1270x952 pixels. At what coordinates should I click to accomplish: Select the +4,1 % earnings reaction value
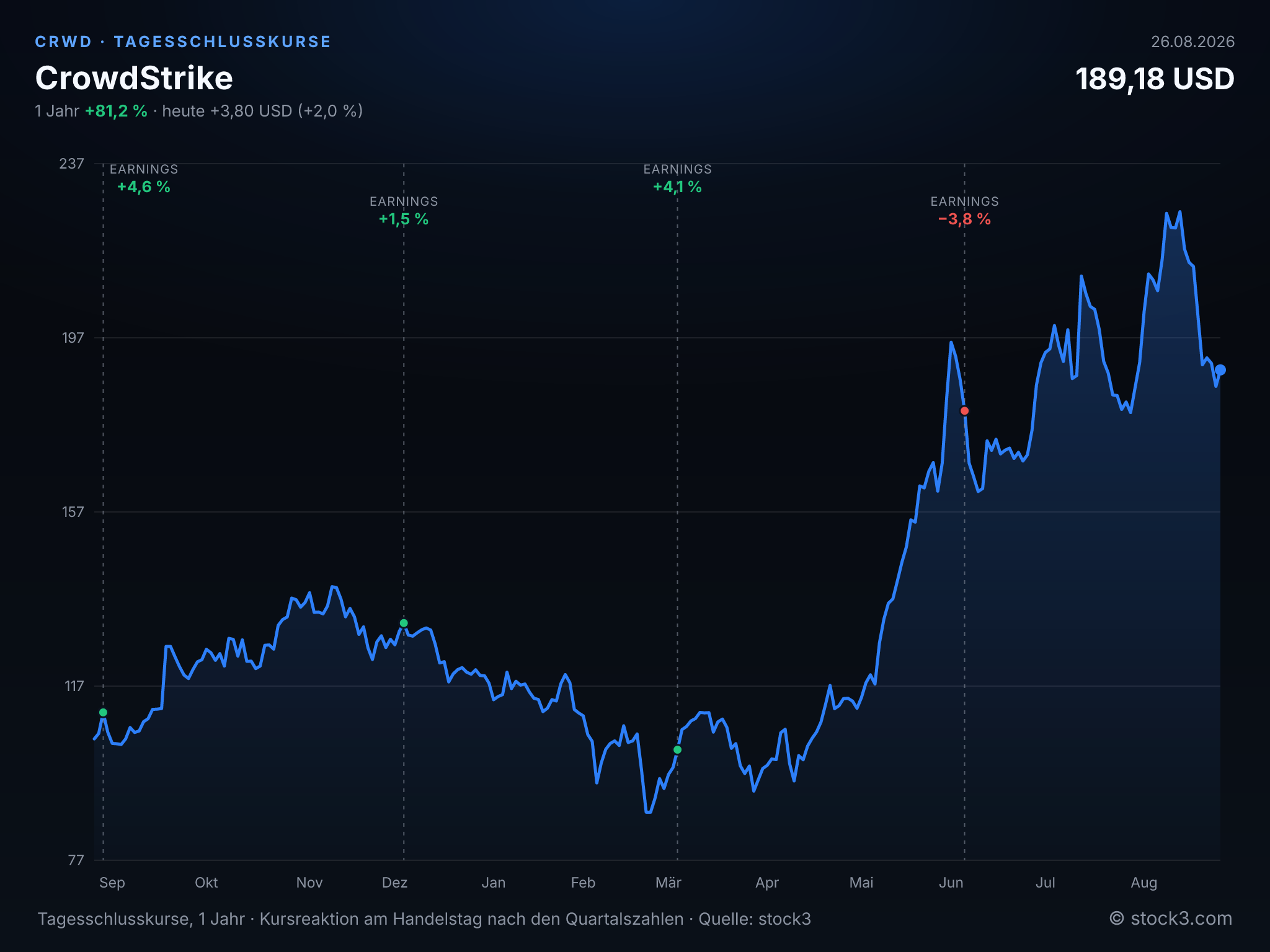point(677,187)
